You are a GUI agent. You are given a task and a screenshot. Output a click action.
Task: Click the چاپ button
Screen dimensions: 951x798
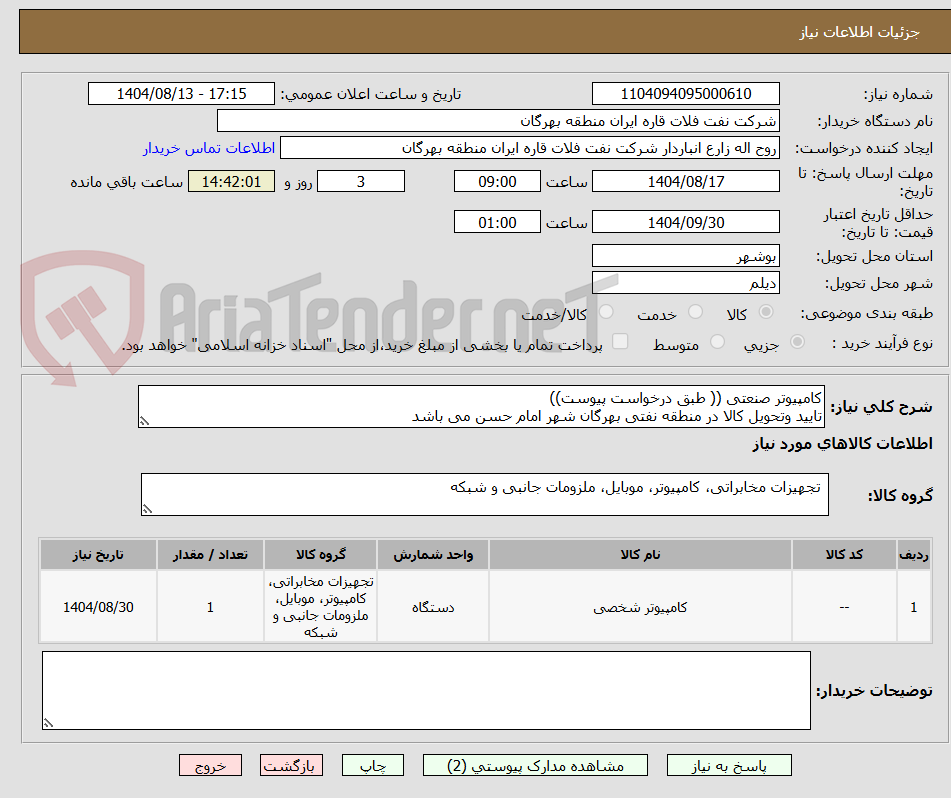[372, 765]
